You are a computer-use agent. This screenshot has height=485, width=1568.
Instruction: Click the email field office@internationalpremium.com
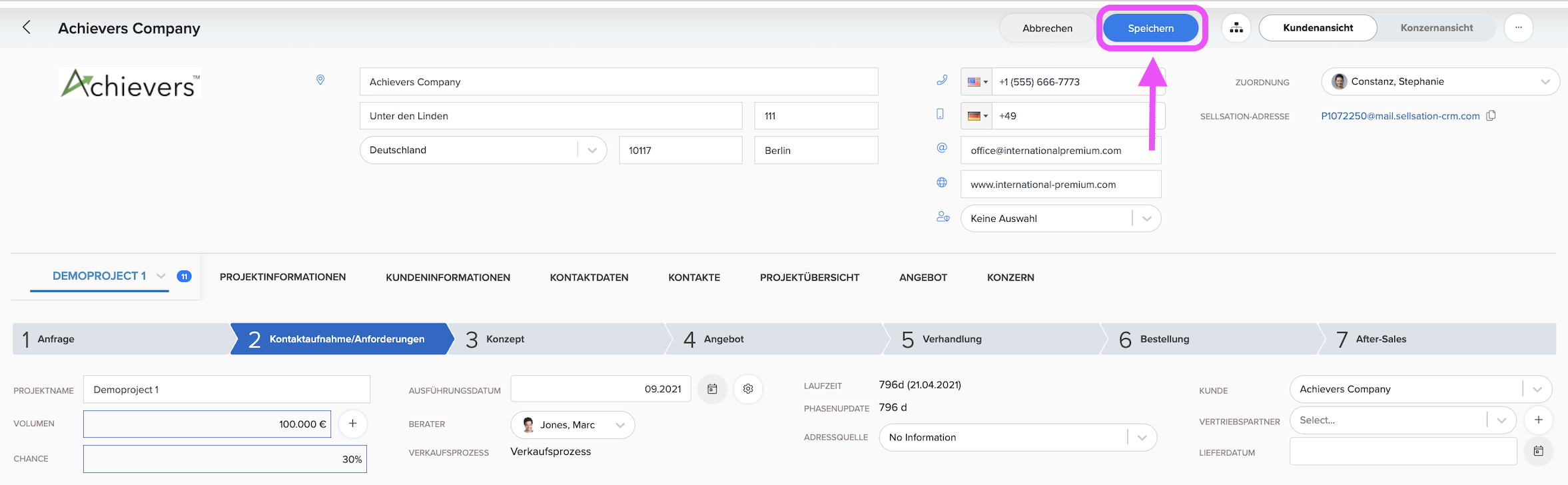click(1061, 150)
